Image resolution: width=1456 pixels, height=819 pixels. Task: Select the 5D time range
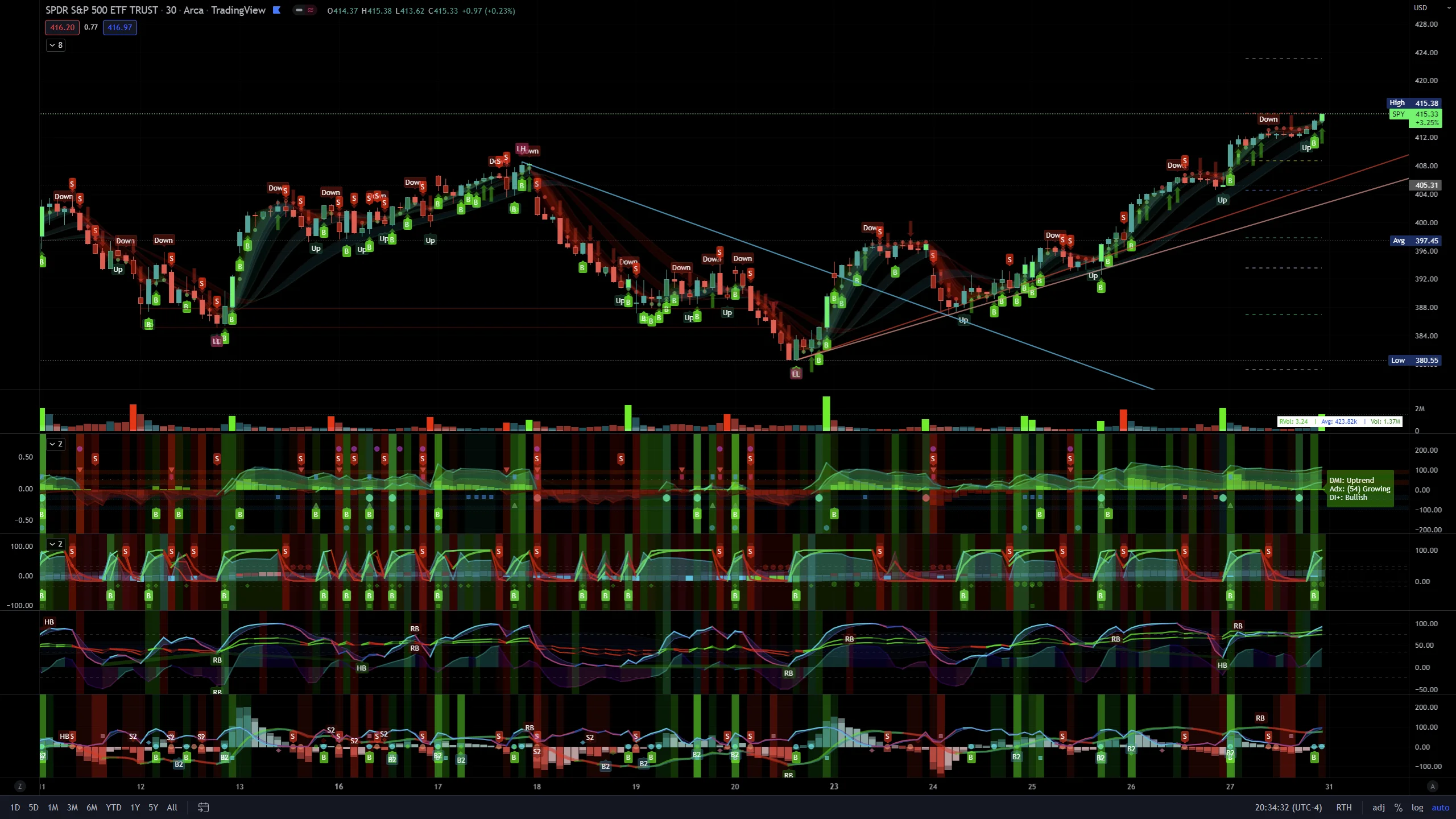tap(34, 808)
